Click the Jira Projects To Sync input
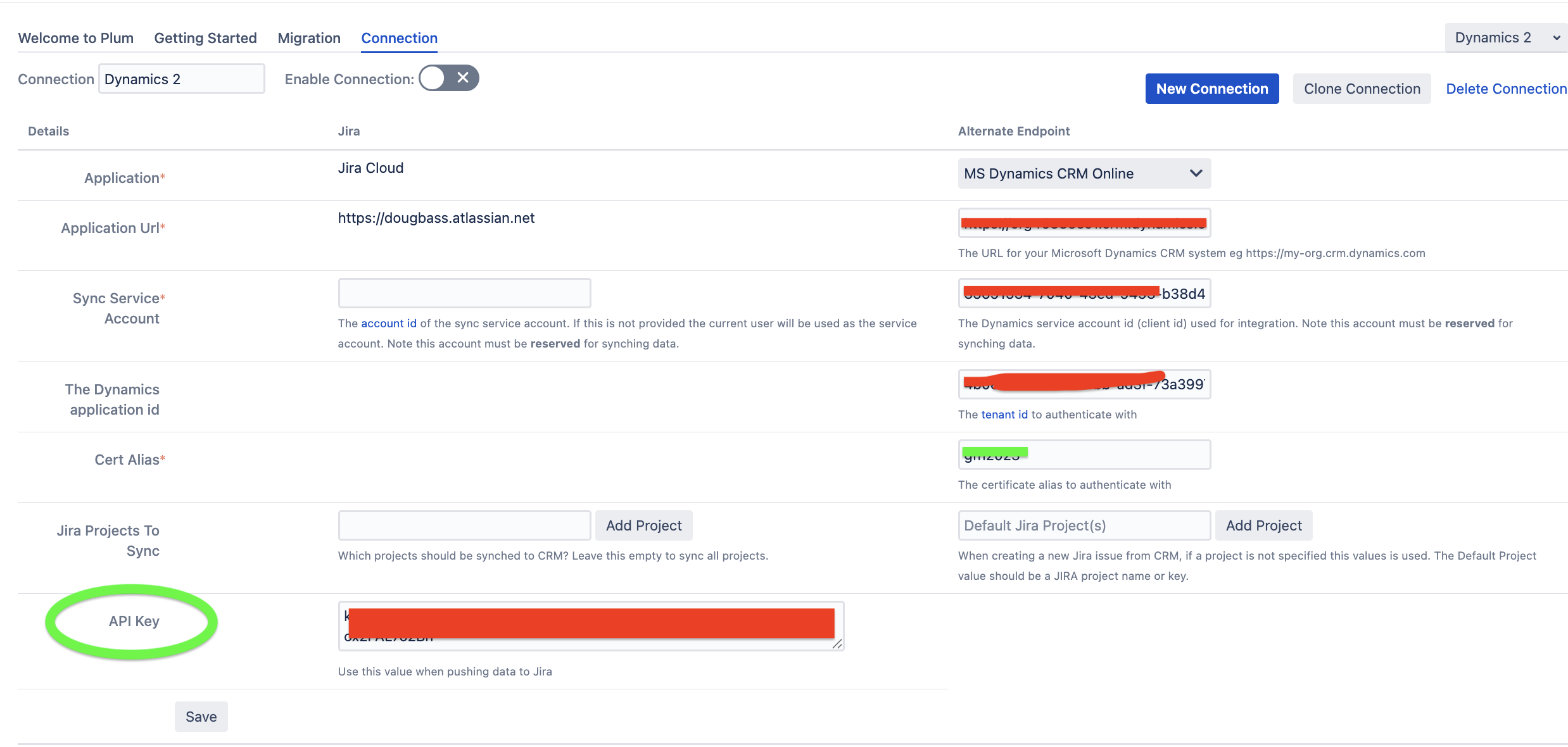This screenshot has width=1568, height=747. coord(465,525)
